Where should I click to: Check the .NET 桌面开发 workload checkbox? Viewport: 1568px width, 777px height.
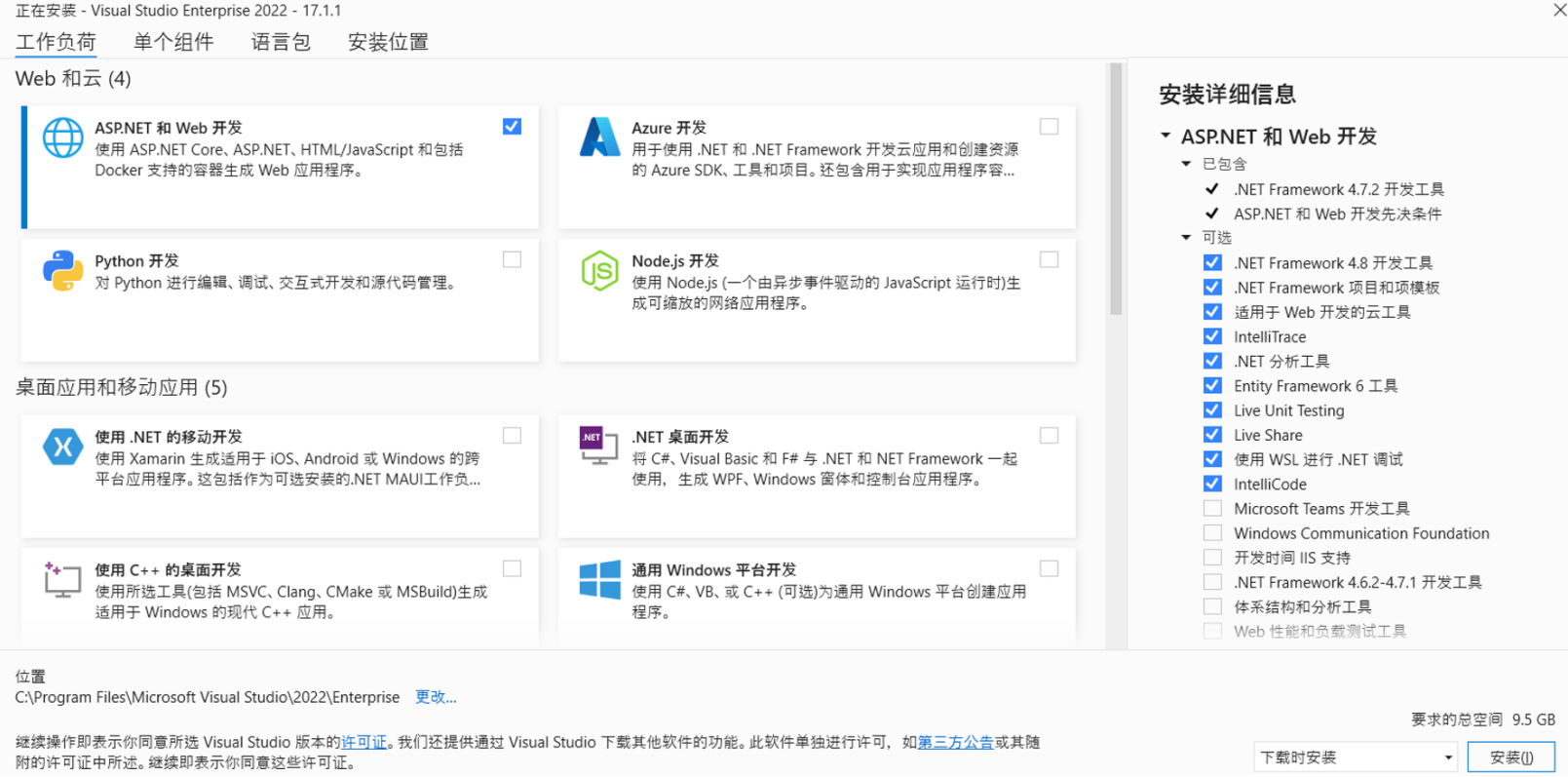point(1049,436)
